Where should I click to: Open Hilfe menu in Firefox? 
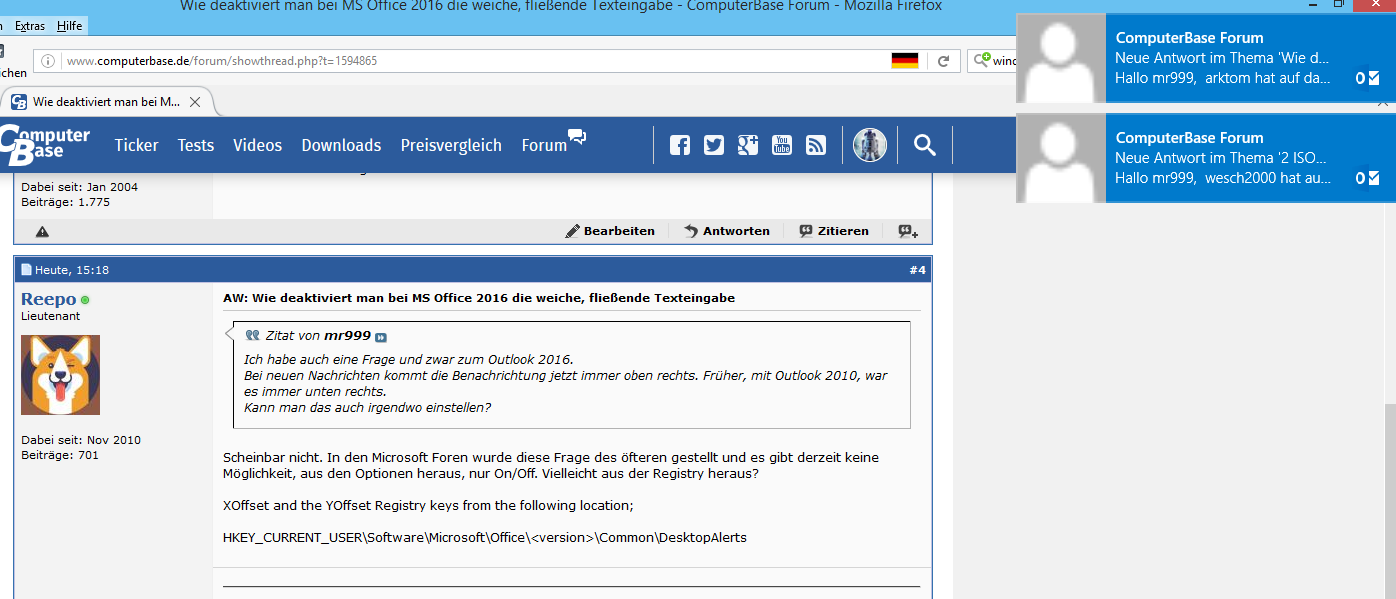pos(70,25)
